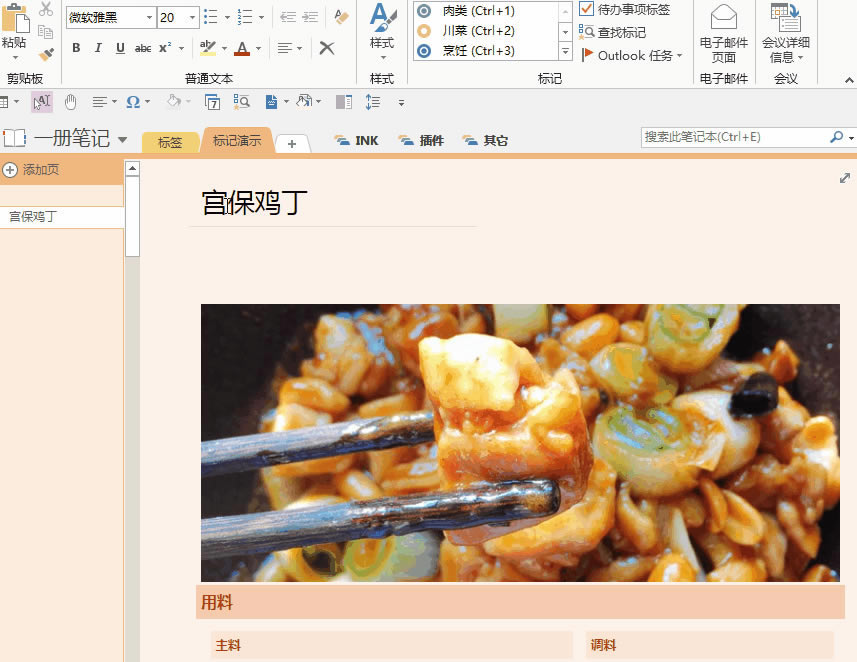The height and width of the screenshot is (662, 857).
Task: Click the find tags icon in quick toolbar
Action: click(241, 102)
